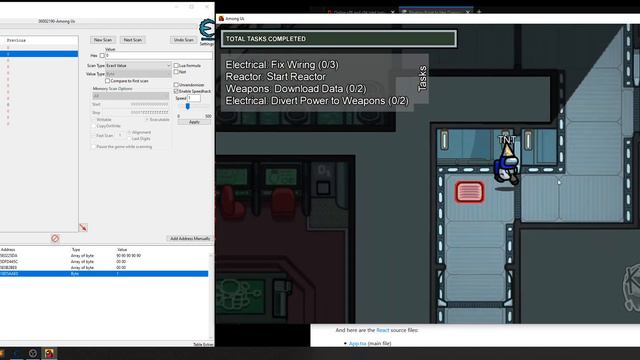Click the Type column header
640x360 pixels.
click(76, 249)
